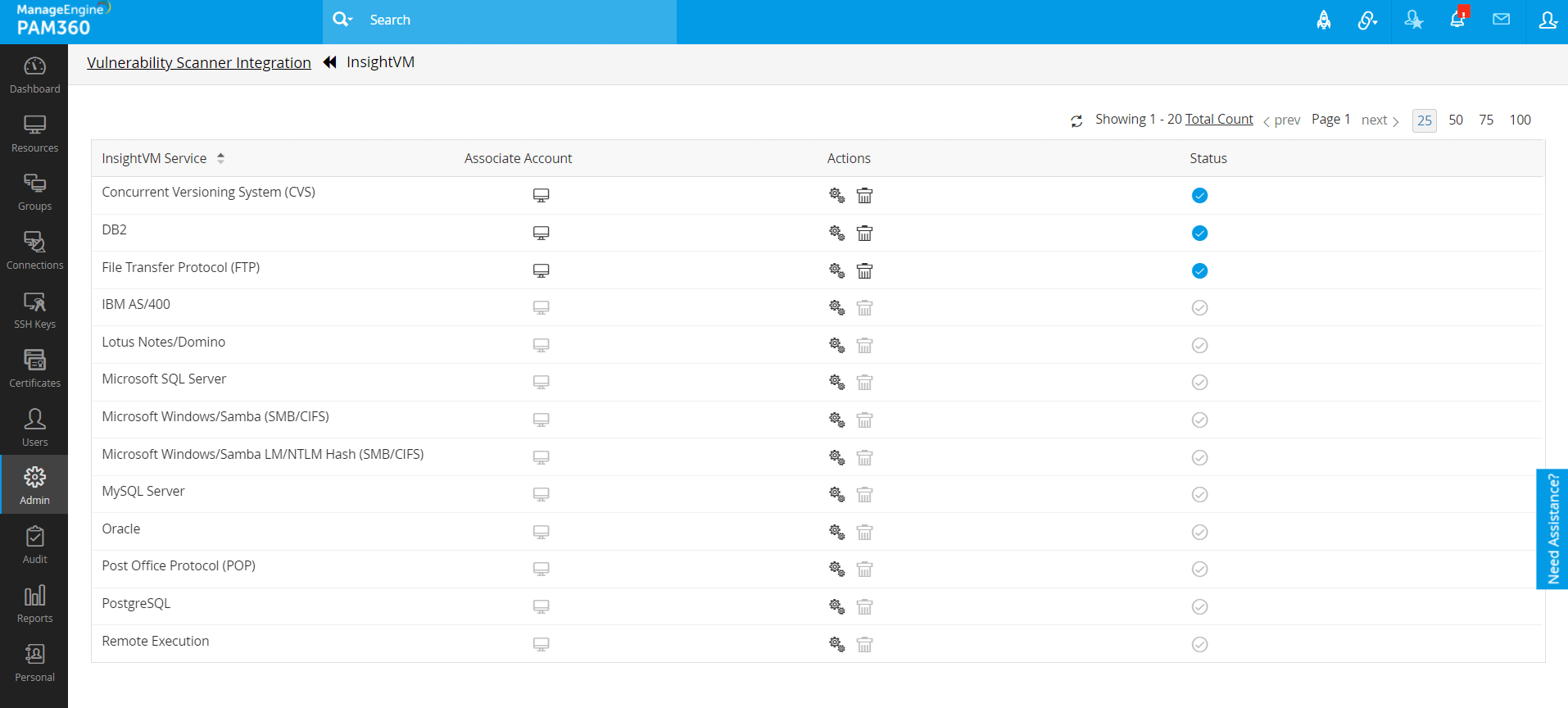The height and width of the screenshot is (708, 1568).
Task: Open the mail envelope icon
Action: [x=1501, y=19]
